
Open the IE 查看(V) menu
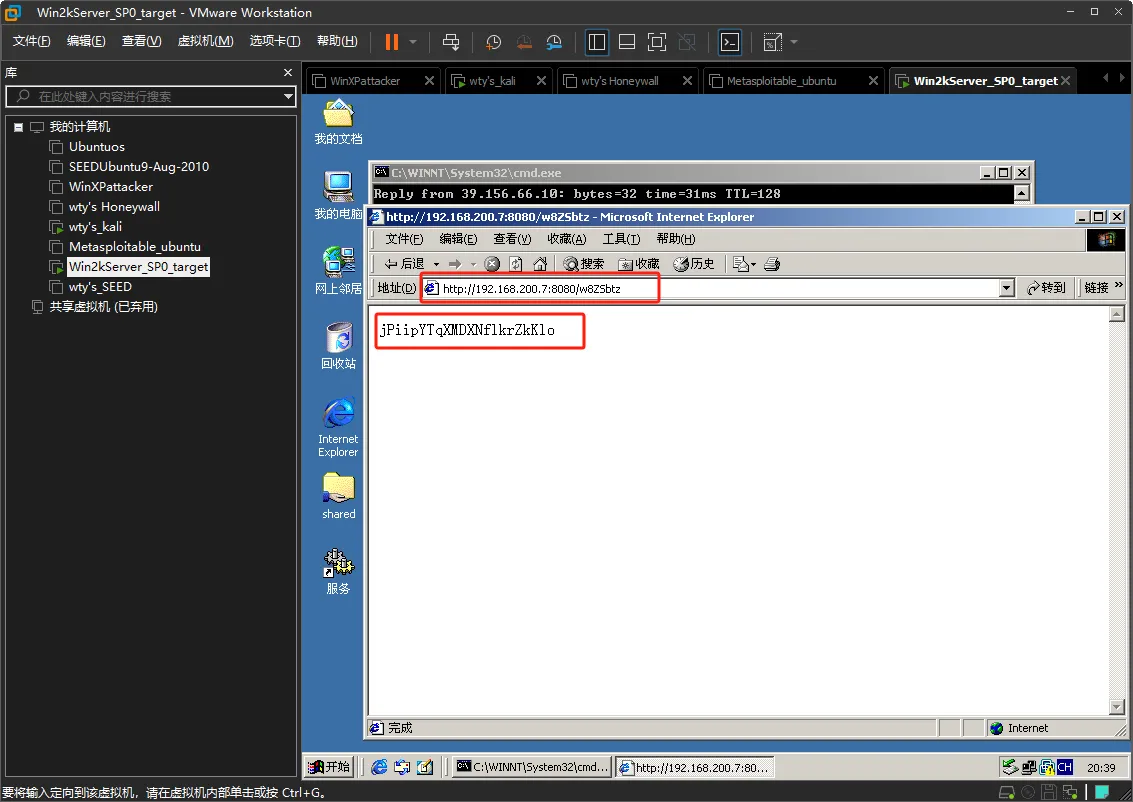click(x=512, y=238)
